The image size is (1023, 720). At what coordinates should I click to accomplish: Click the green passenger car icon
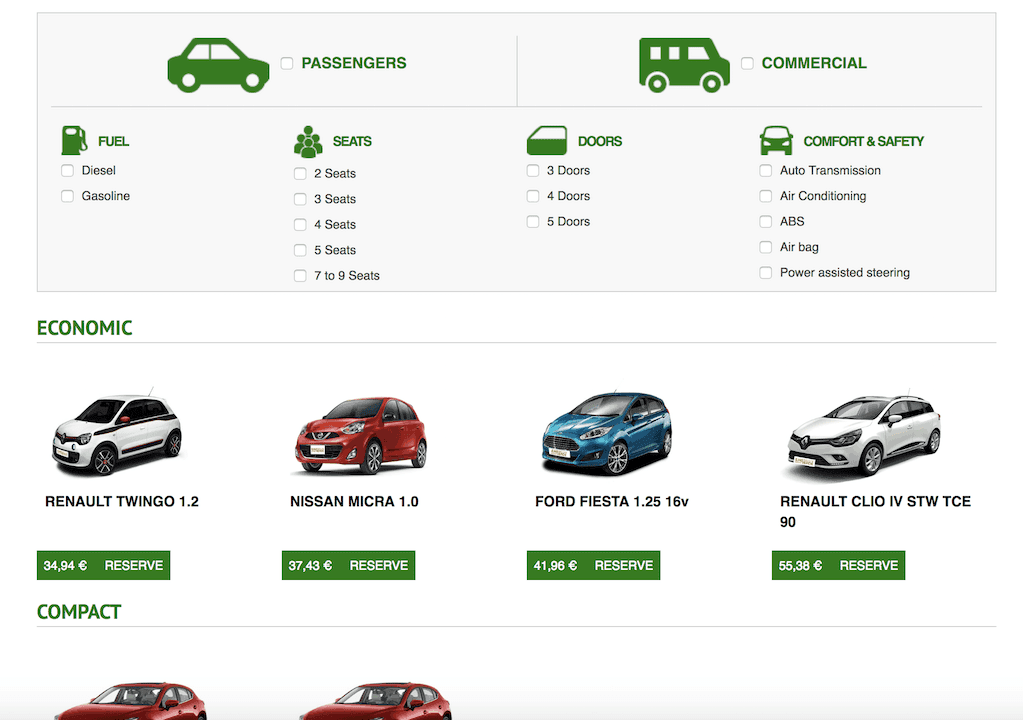tap(218, 62)
